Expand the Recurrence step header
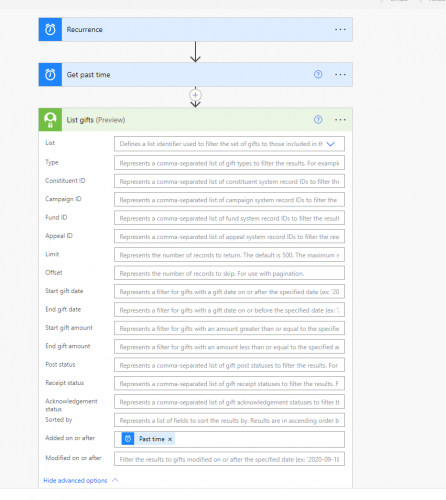Screen dimensions: 446x500 pos(195,29)
